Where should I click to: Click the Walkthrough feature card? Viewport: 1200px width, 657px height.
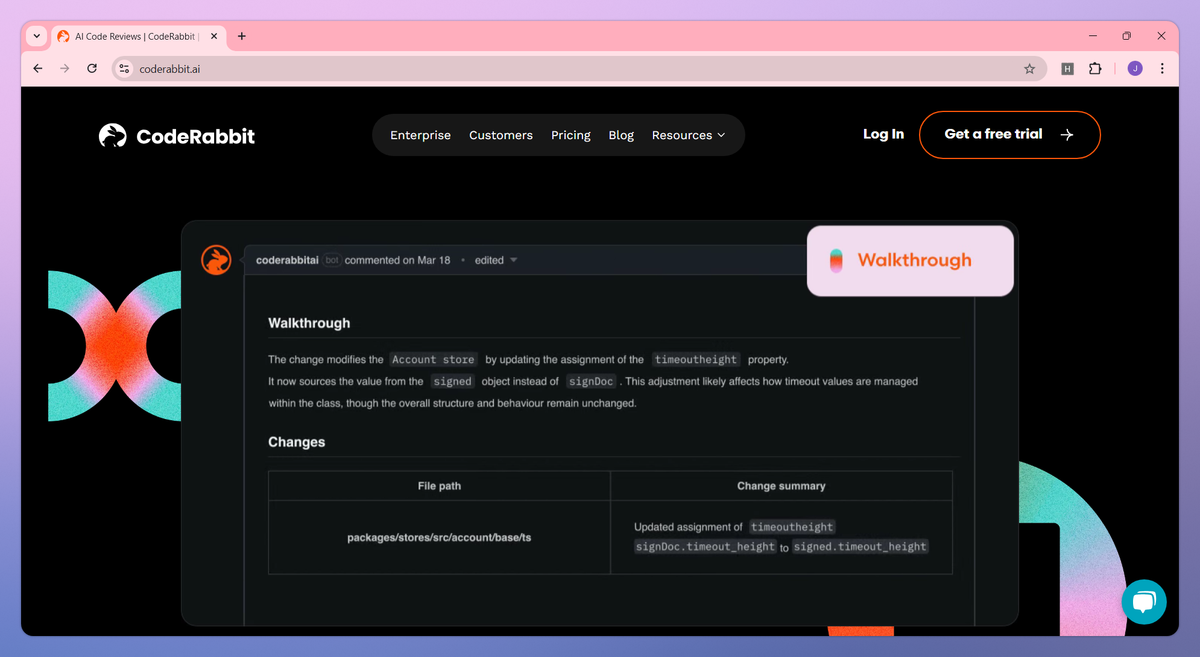point(911,260)
